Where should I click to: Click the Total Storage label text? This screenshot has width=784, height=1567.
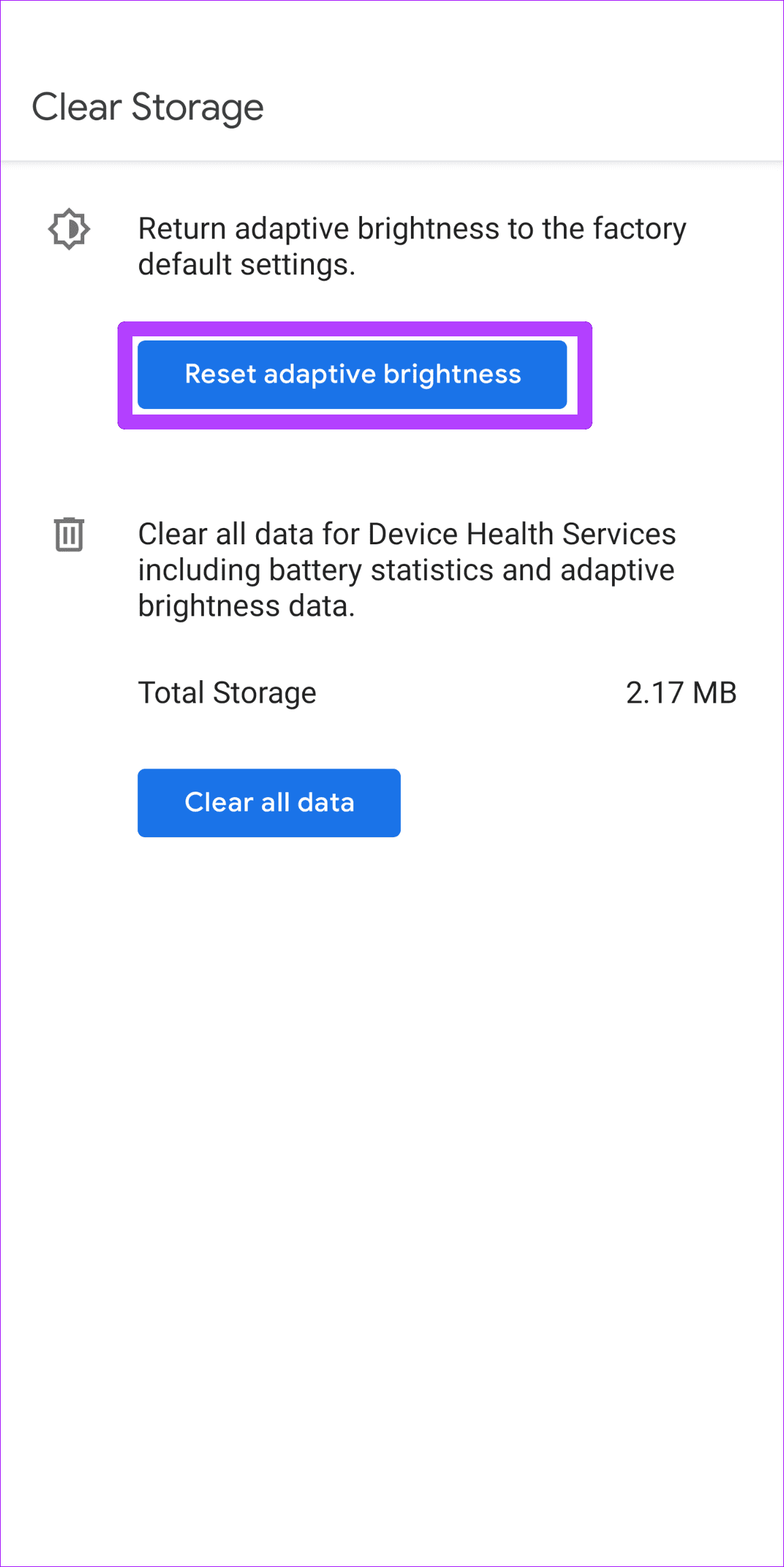coord(227,692)
